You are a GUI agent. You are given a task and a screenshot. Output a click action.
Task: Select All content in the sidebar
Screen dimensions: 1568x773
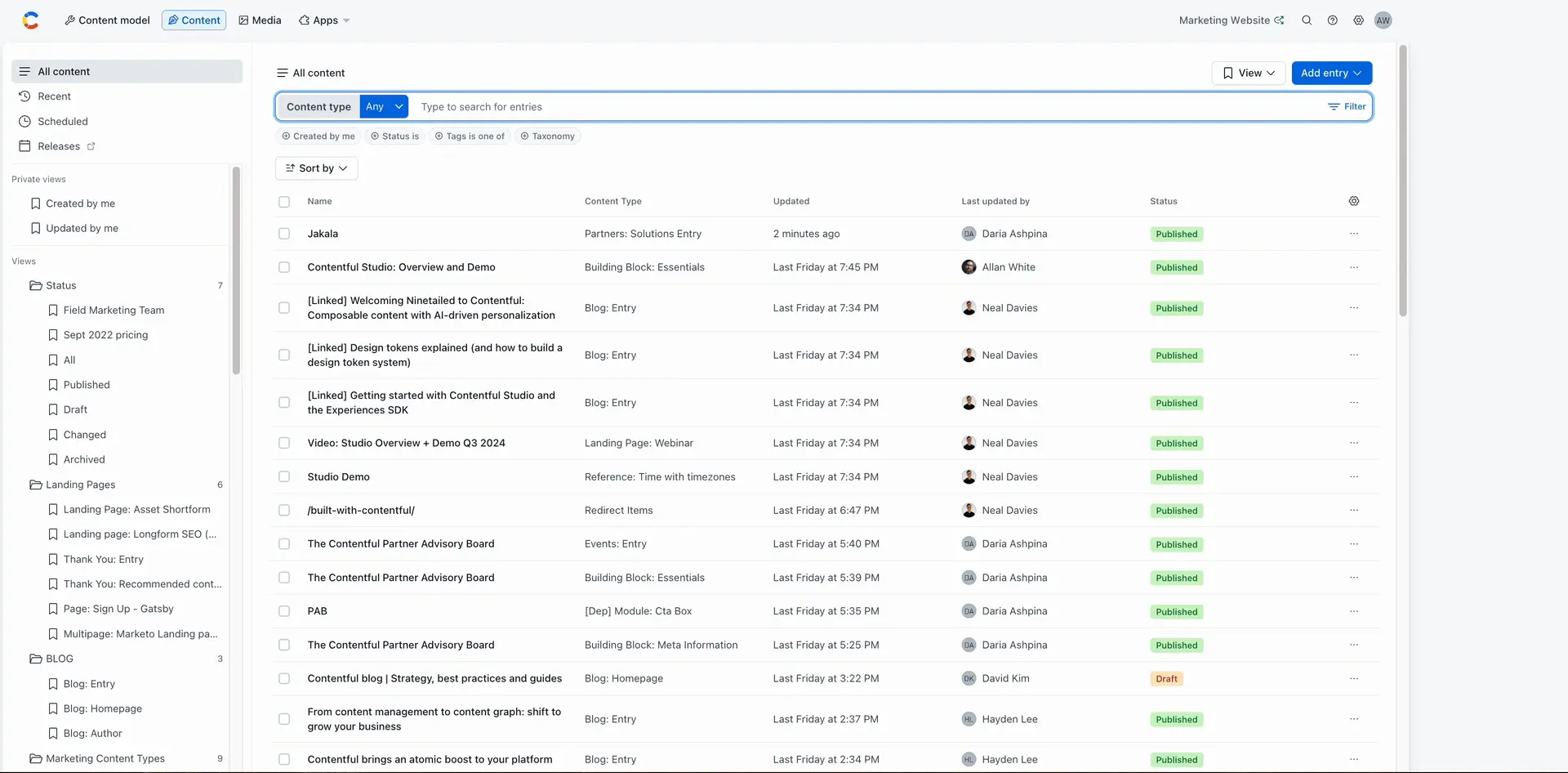(x=127, y=72)
